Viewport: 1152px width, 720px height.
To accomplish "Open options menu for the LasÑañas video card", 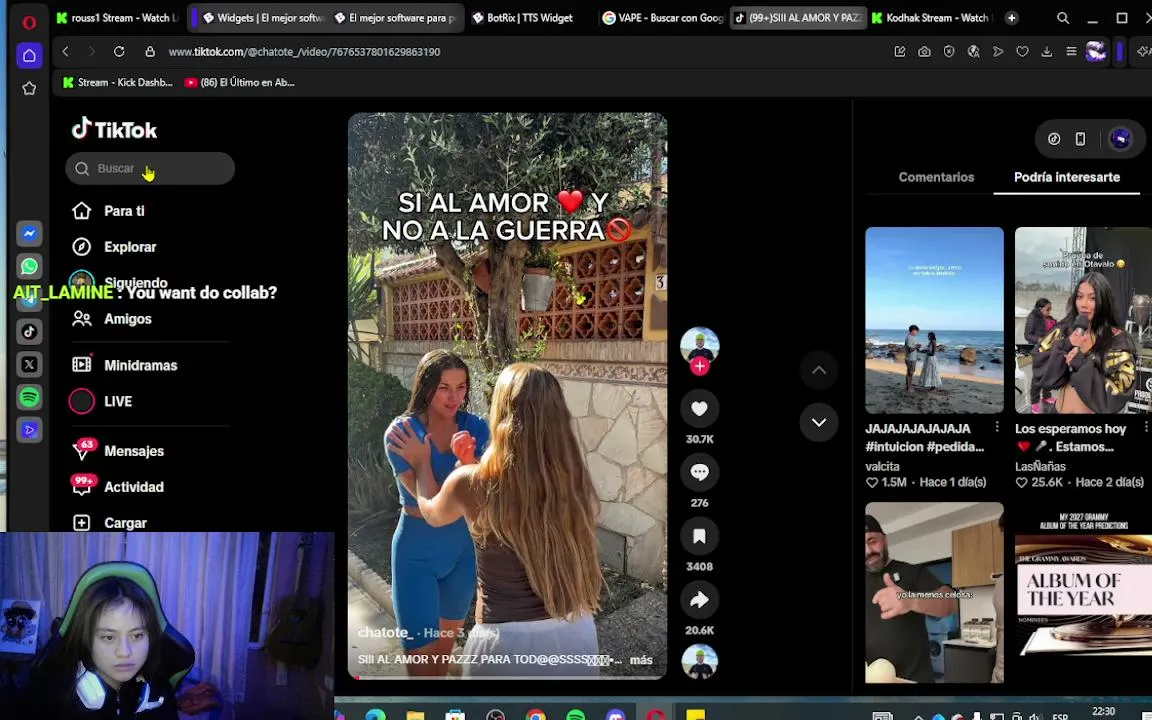I will pyautogui.click(x=1146, y=427).
